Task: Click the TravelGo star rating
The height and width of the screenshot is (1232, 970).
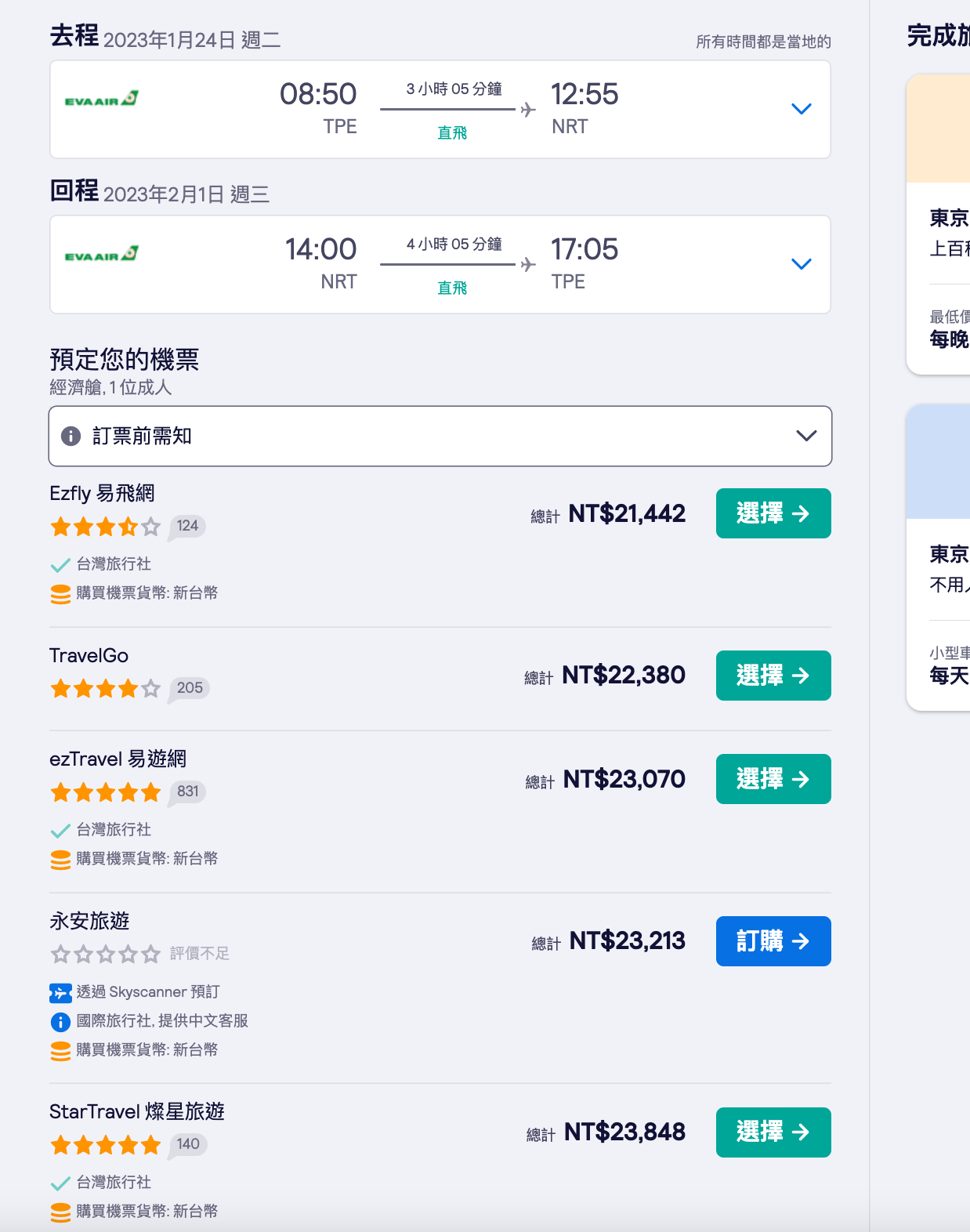Action: pyautogui.click(x=105, y=689)
